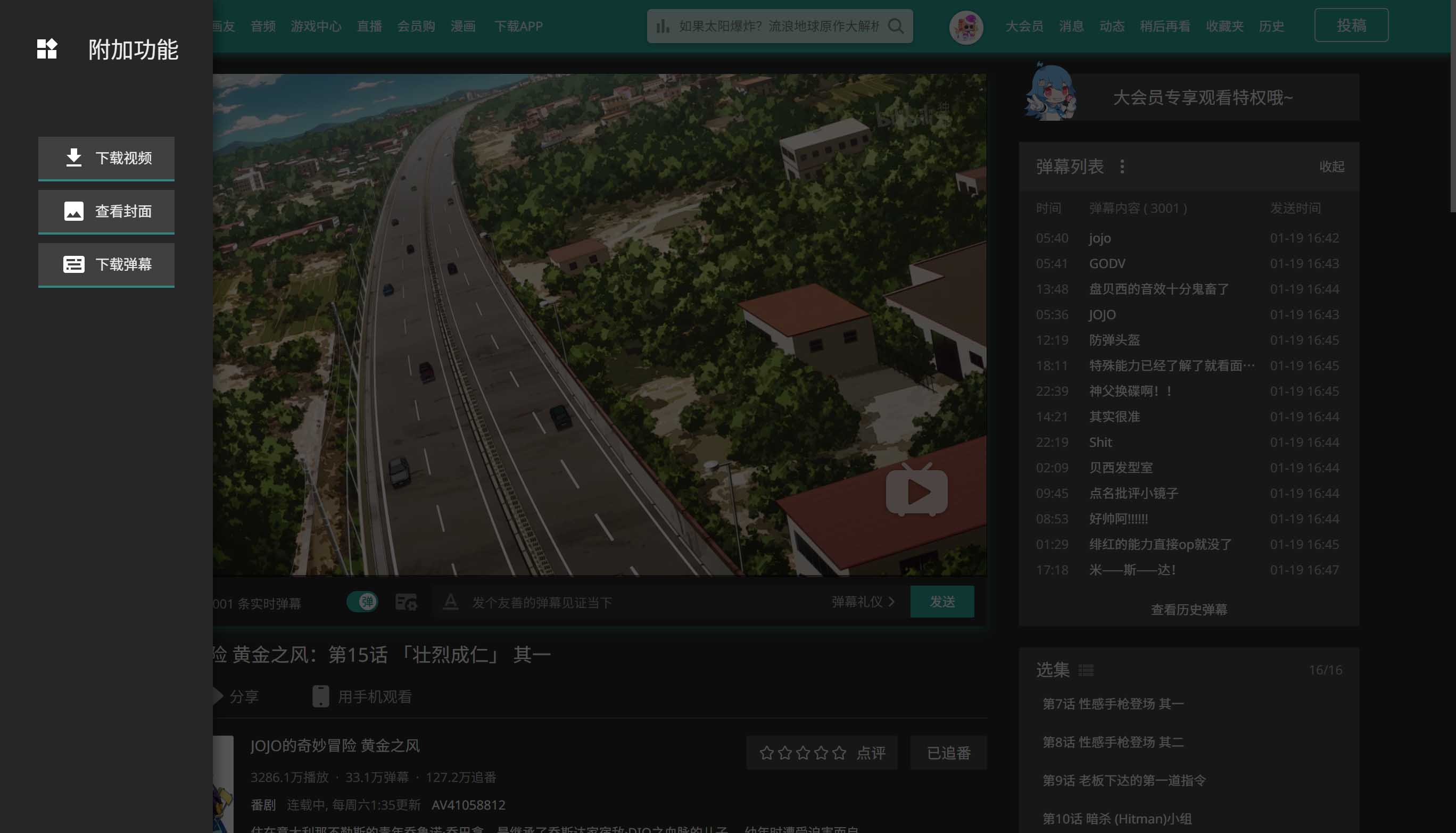Image resolution: width=1456 pixels, height=833 pixels.
Task: Select episode 第9话 老板下达的第一道指令
Action: point(1124,780)
